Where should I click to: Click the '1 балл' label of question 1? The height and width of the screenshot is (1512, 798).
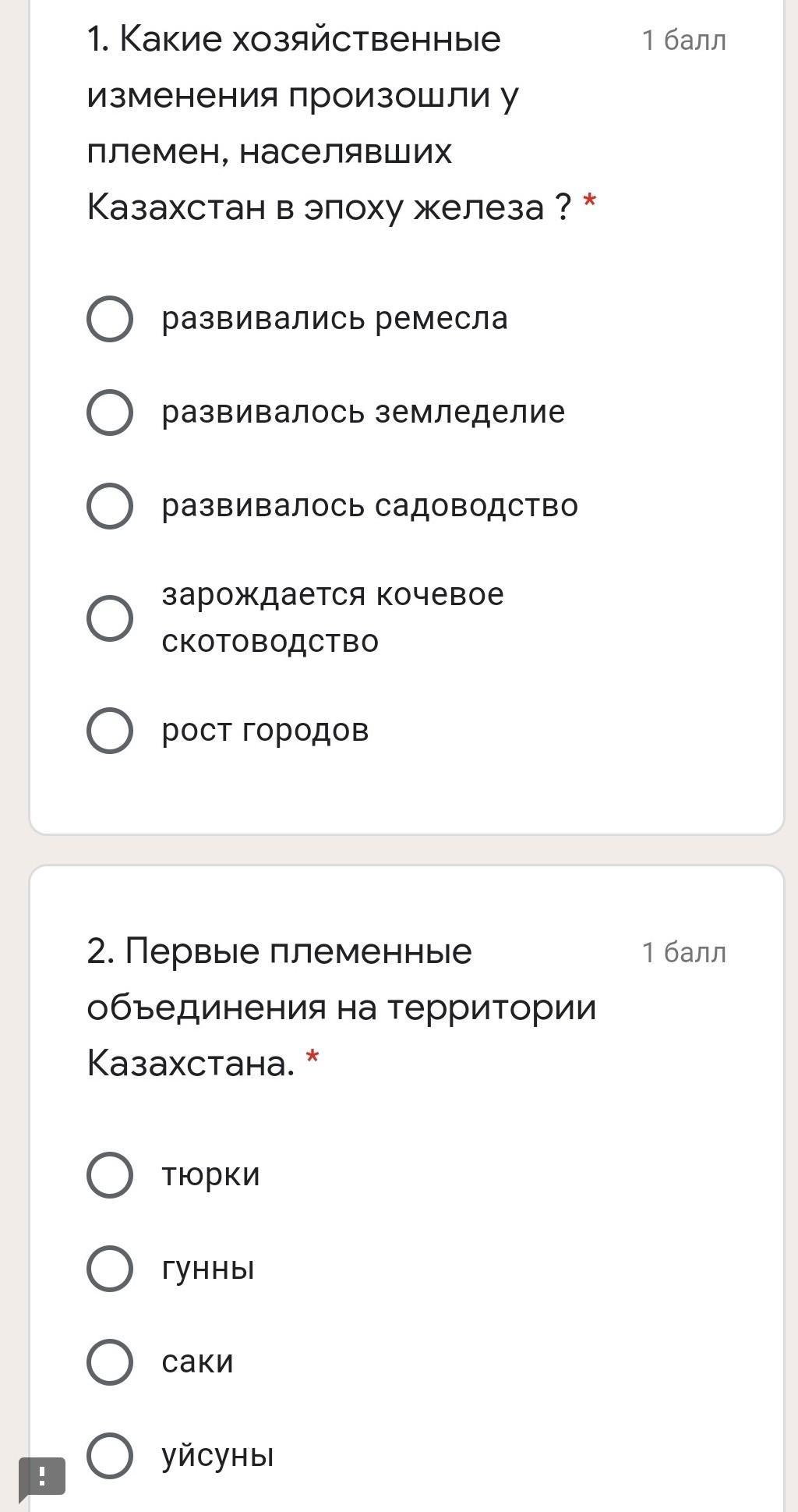[x=683, y=41]
